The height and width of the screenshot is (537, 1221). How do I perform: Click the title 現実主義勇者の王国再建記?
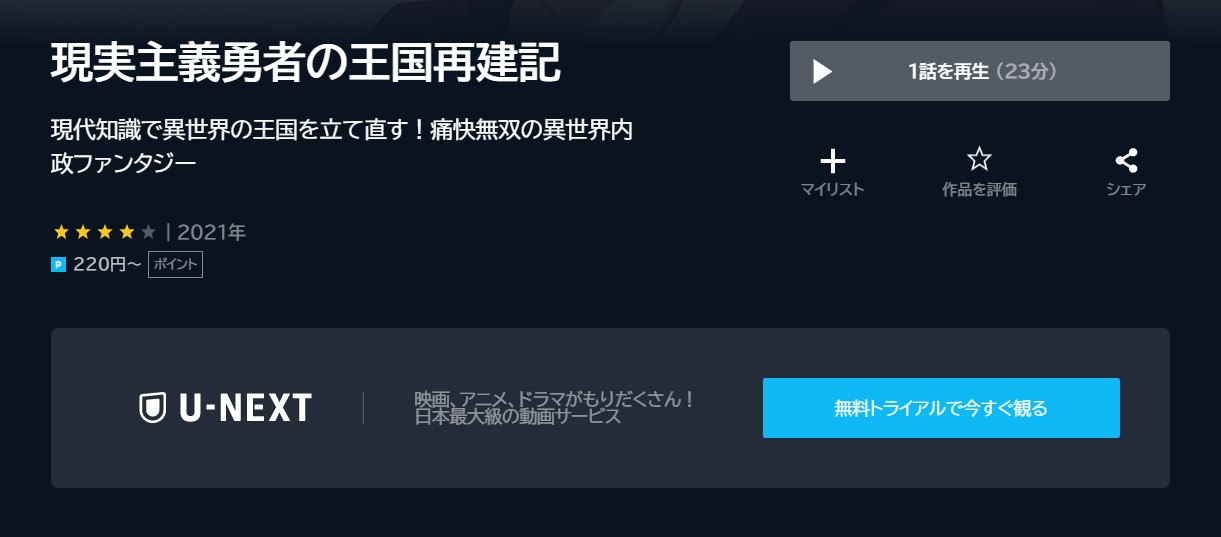pos(306,64)
